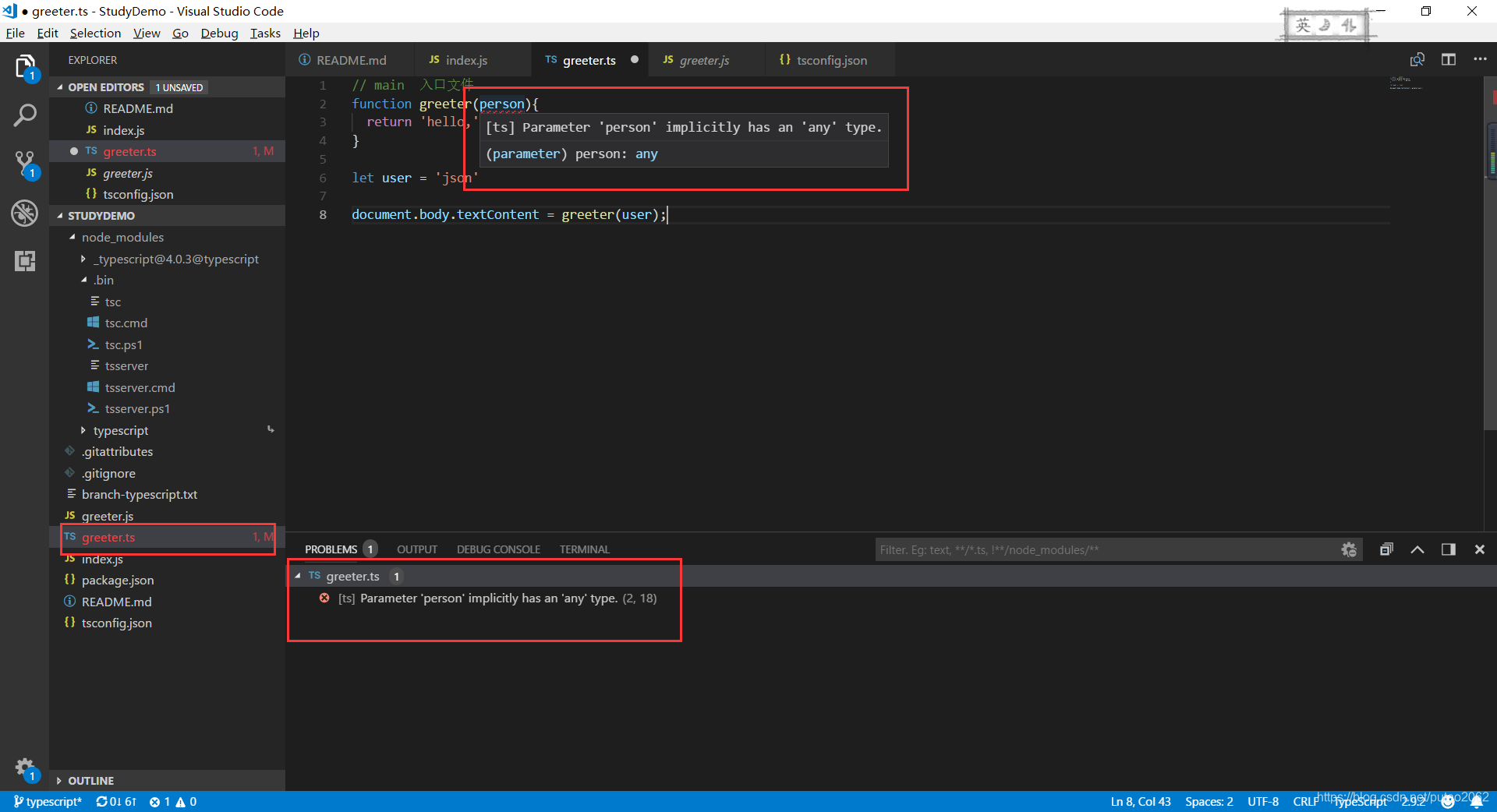Open the notifications bell in status bar

pos(1477,802)
